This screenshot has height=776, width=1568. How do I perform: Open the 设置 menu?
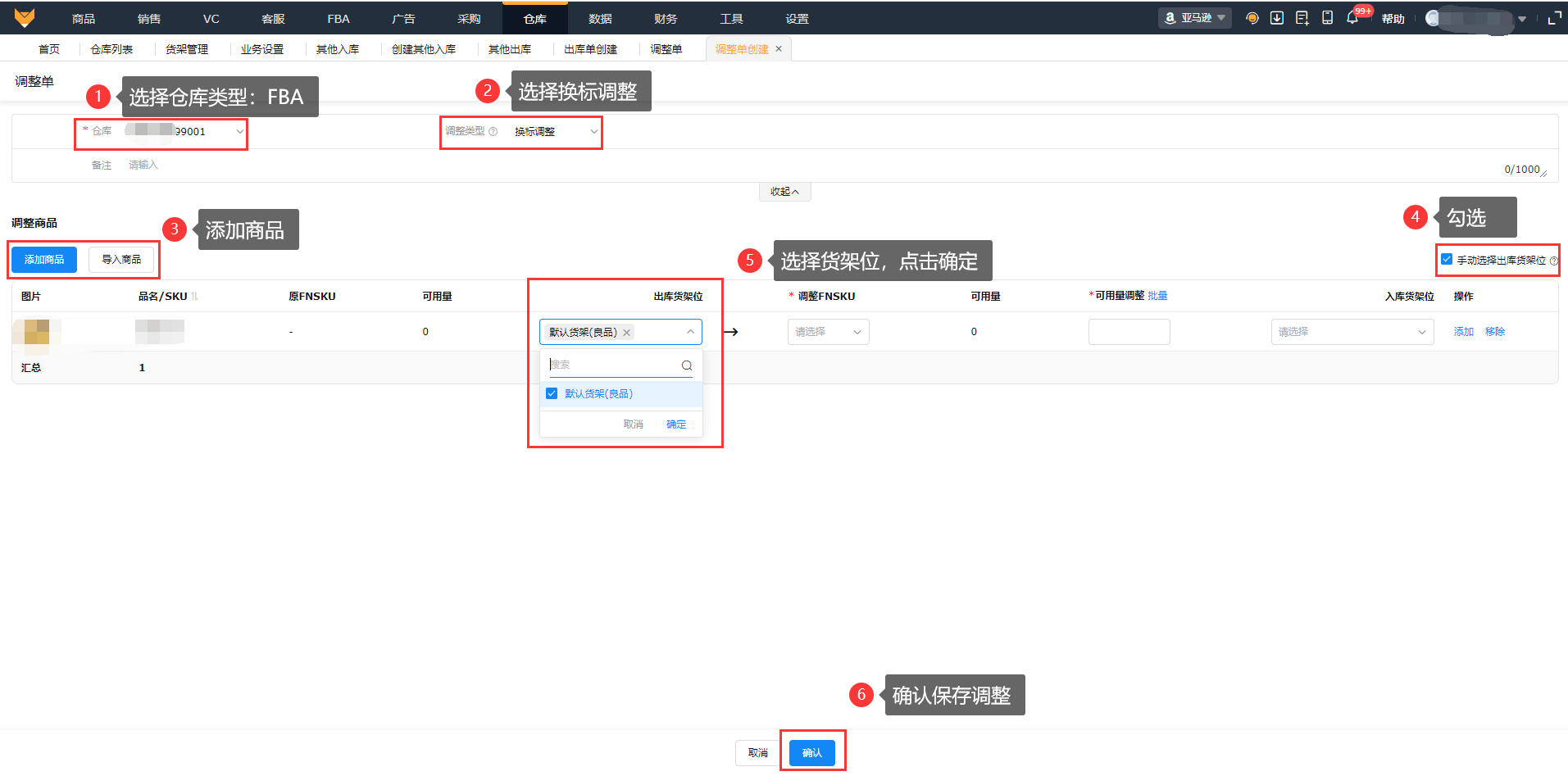click(x=797, y=18)
